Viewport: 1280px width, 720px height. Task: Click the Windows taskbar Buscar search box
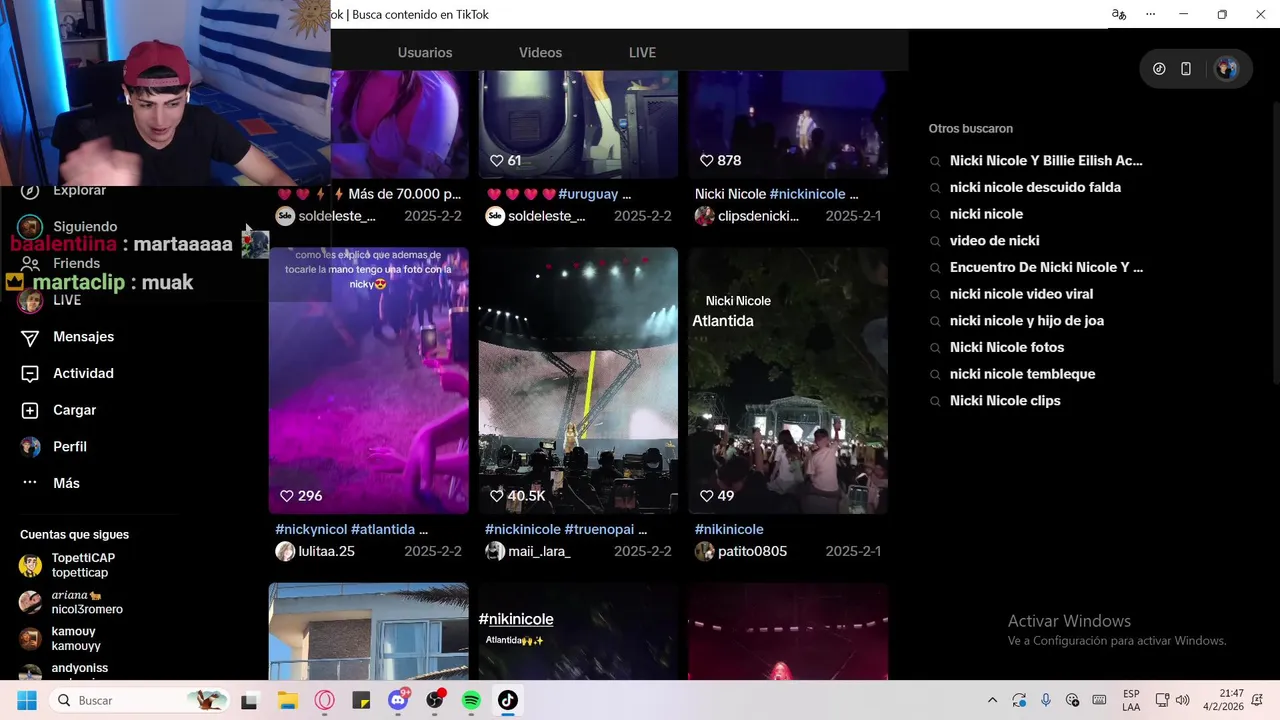(x=140, y=700)
